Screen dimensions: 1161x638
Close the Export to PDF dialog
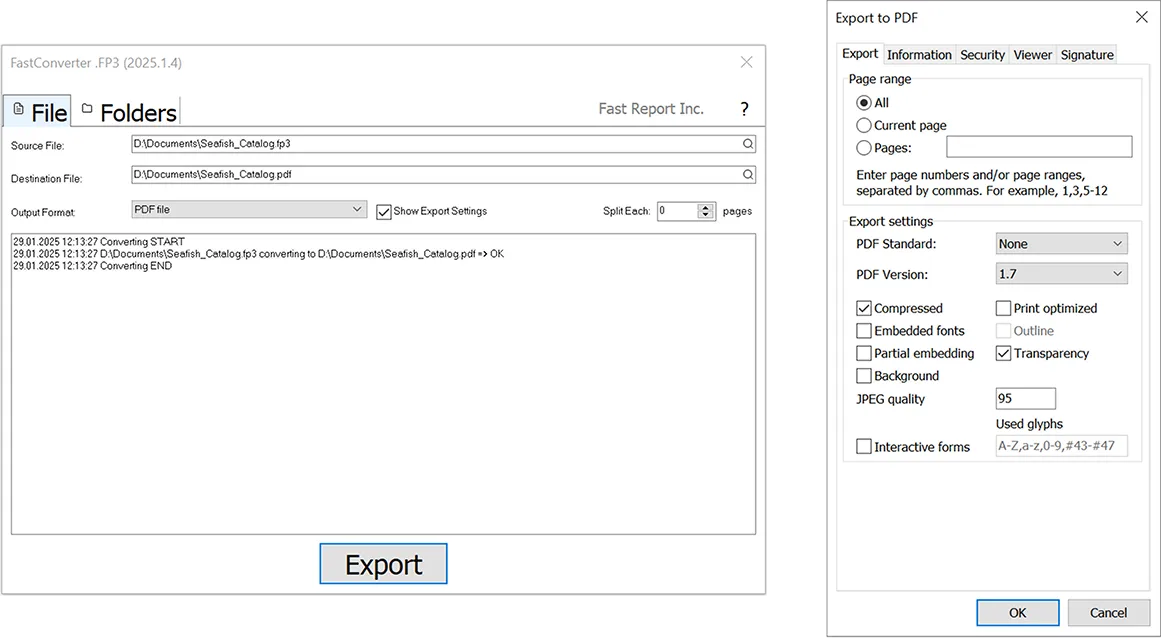coord(1142,17)
